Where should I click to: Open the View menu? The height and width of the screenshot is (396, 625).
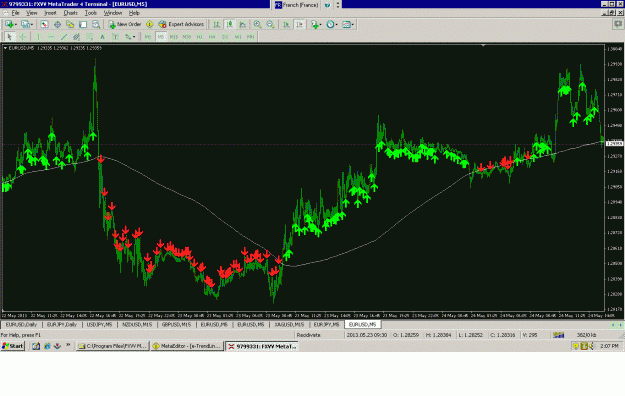tap(31, 13)
